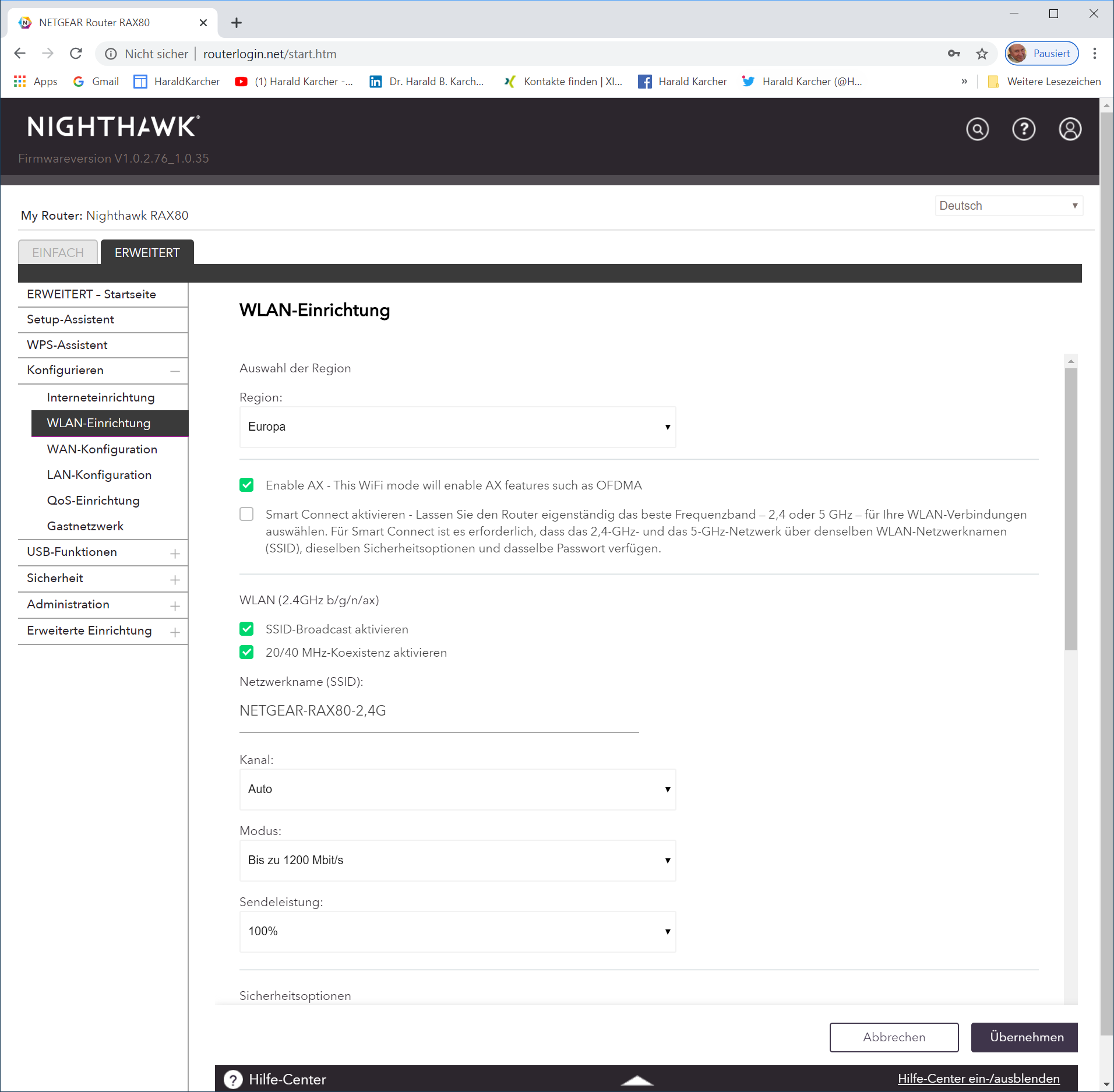The height and width of the screenshot is (1092, 1114).
Task: Switch to the EINFACH tab
Action: (x=58, y=252)
